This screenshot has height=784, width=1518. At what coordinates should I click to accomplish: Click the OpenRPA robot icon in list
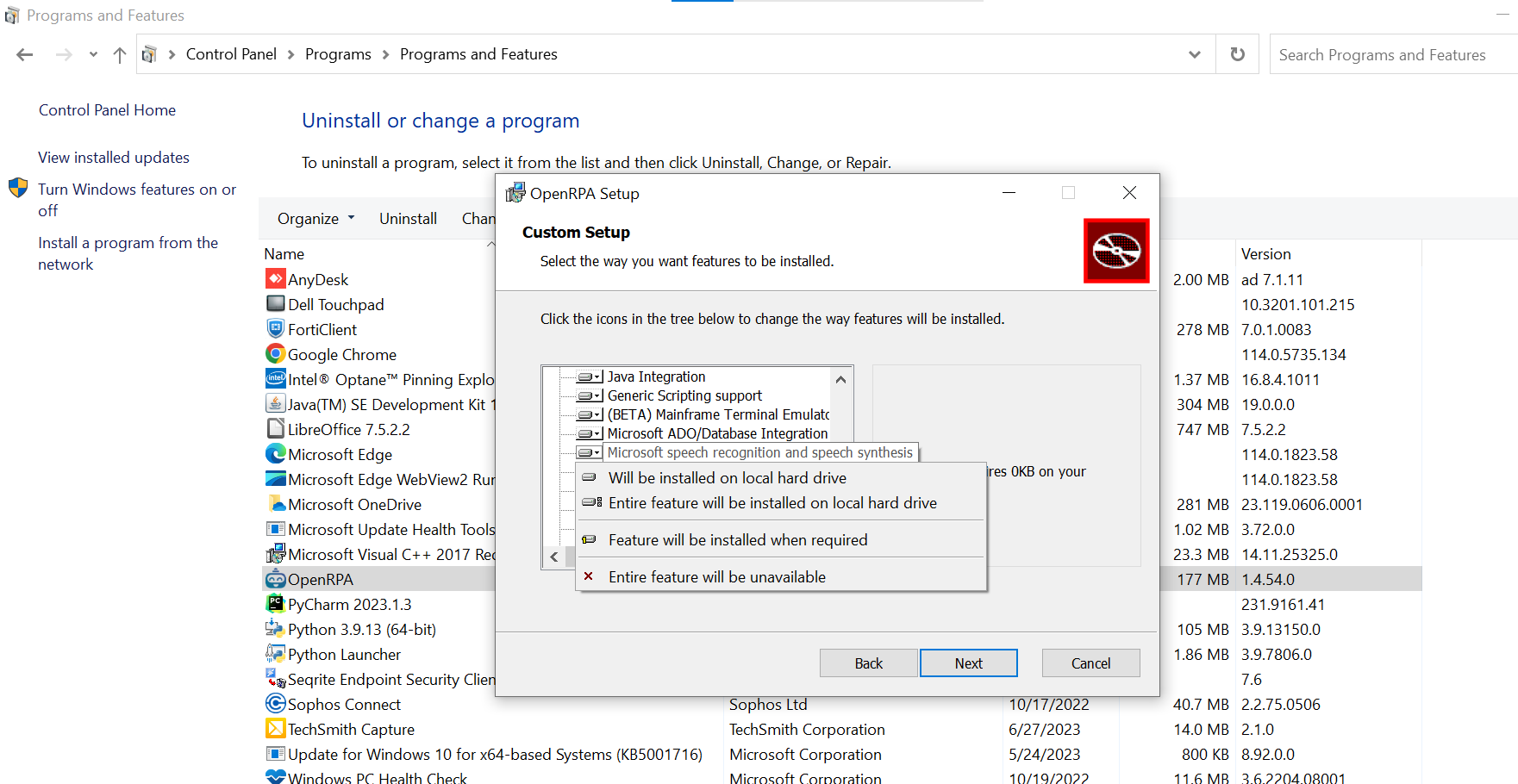[x=275, y=578]
